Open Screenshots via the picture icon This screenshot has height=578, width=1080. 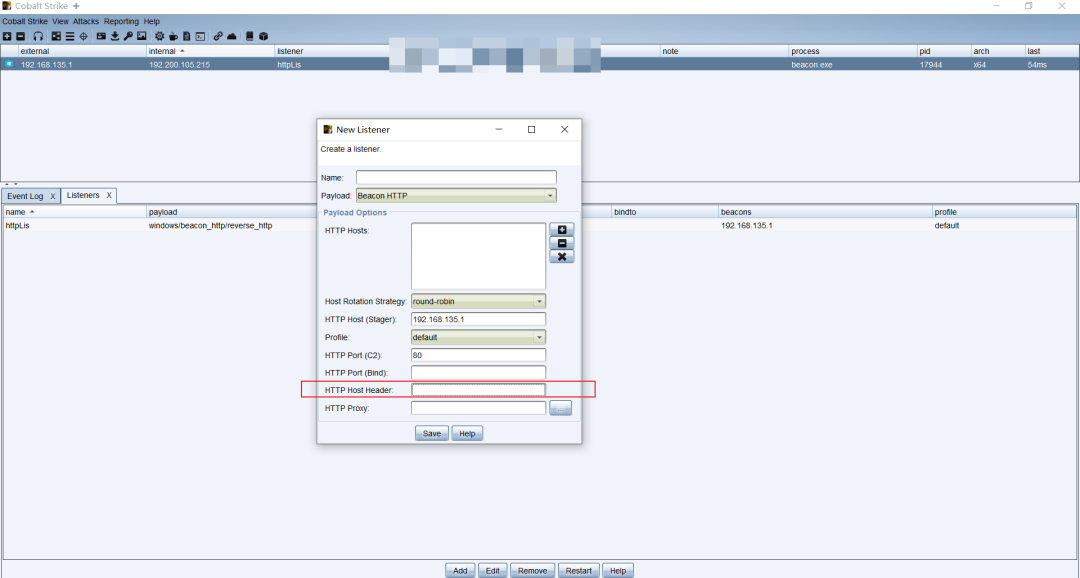tap(142, 37)
